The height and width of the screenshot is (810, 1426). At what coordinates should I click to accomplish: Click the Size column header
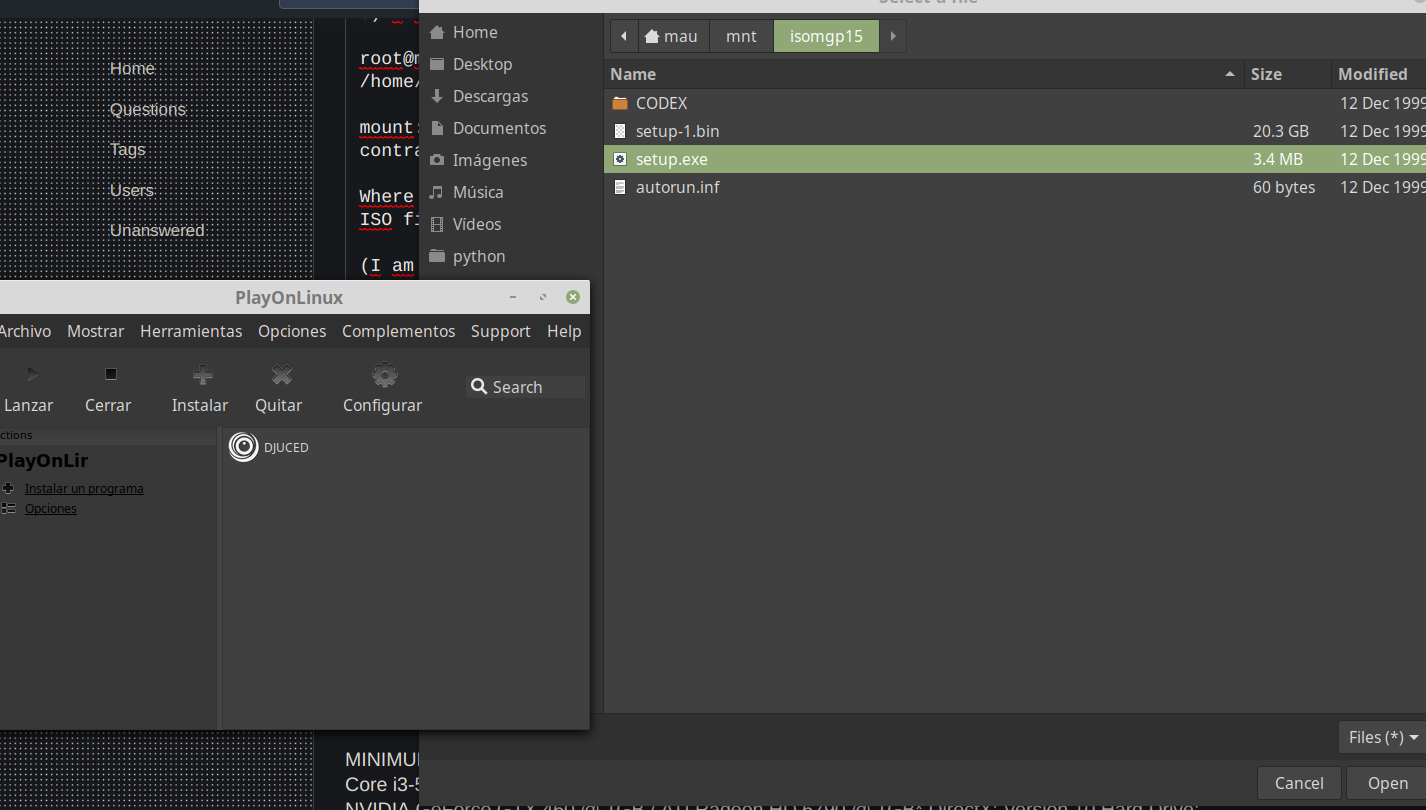point(1287,74)
